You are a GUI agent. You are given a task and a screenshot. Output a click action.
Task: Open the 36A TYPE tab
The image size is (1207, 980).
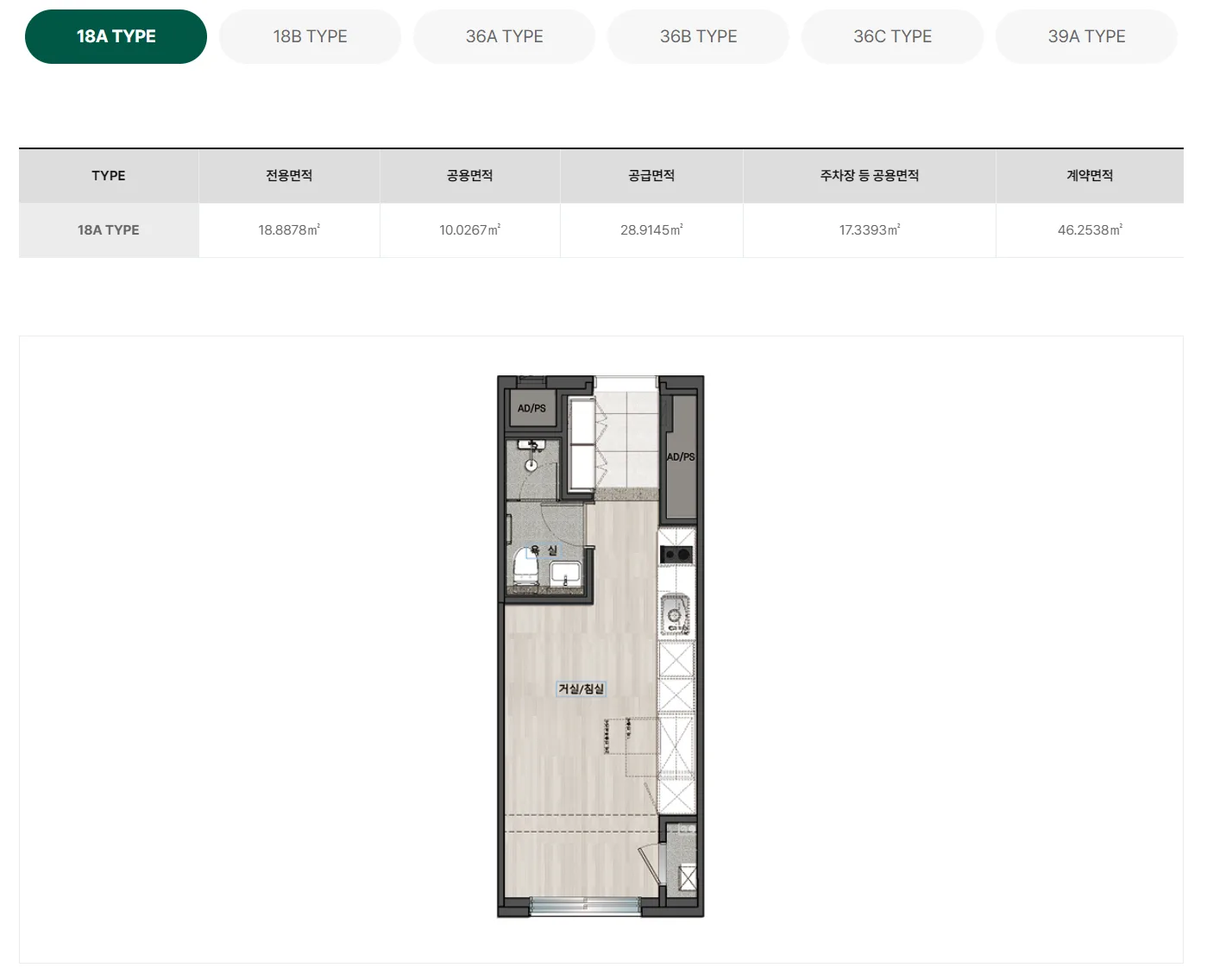[x=504, y=36]
